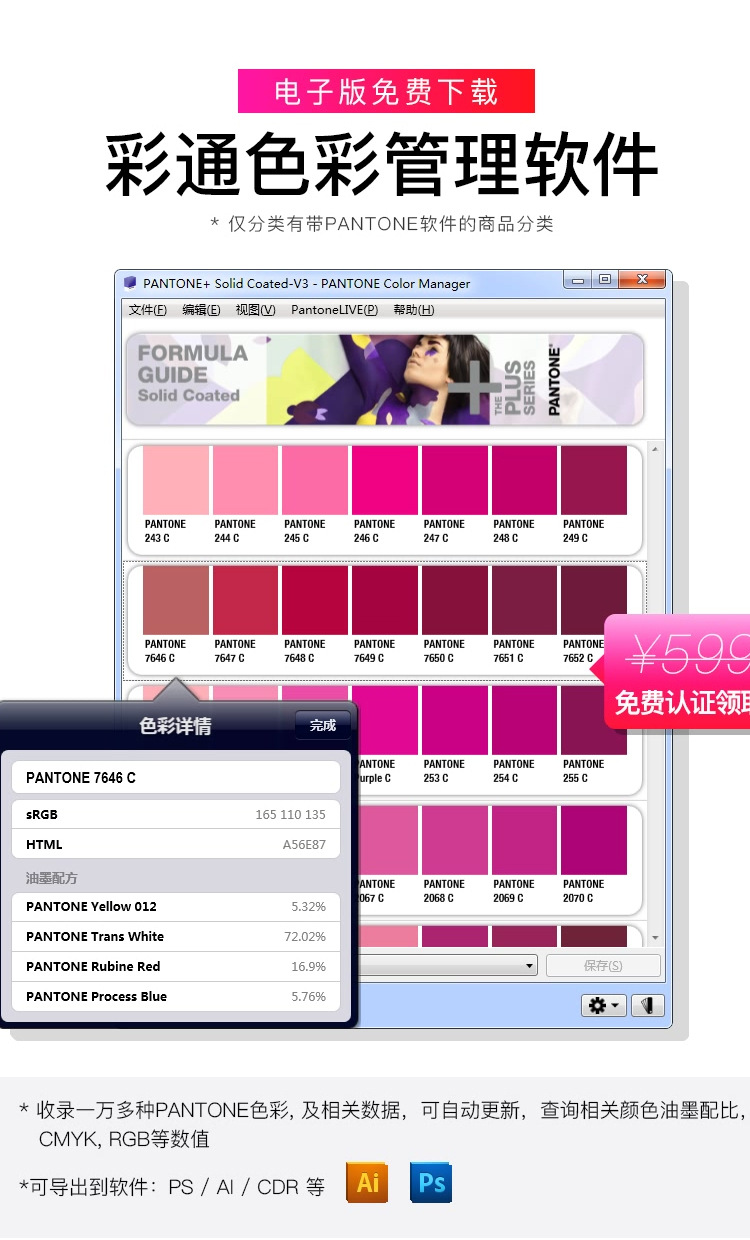
Task: Open the gear settings dropdown button
Action: [x=604, y=1005]
